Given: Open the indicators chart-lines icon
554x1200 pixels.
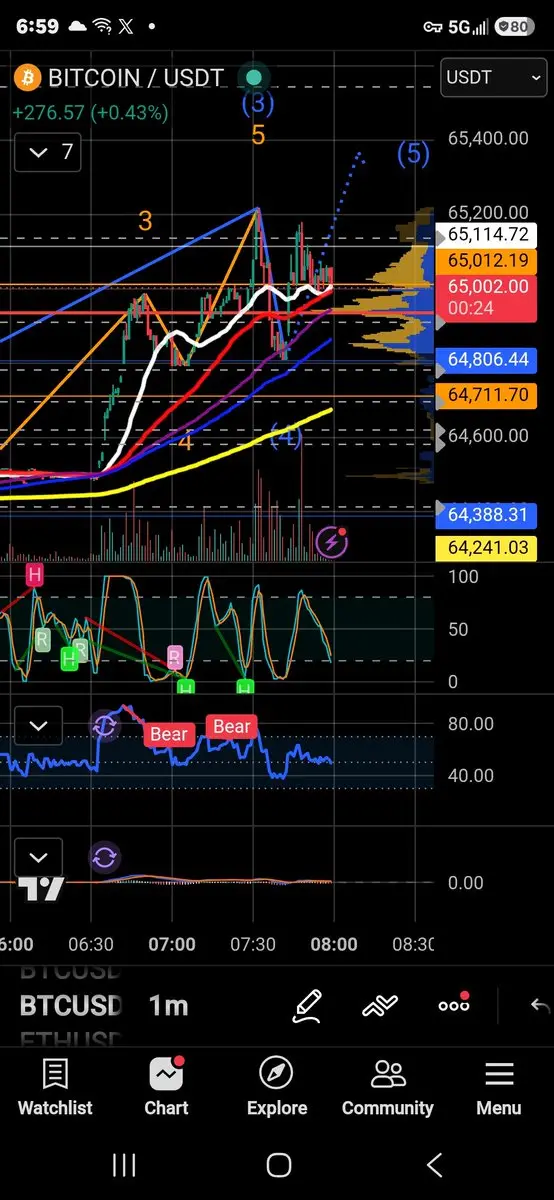Looking at the screenshot, I should (381, 1005).
